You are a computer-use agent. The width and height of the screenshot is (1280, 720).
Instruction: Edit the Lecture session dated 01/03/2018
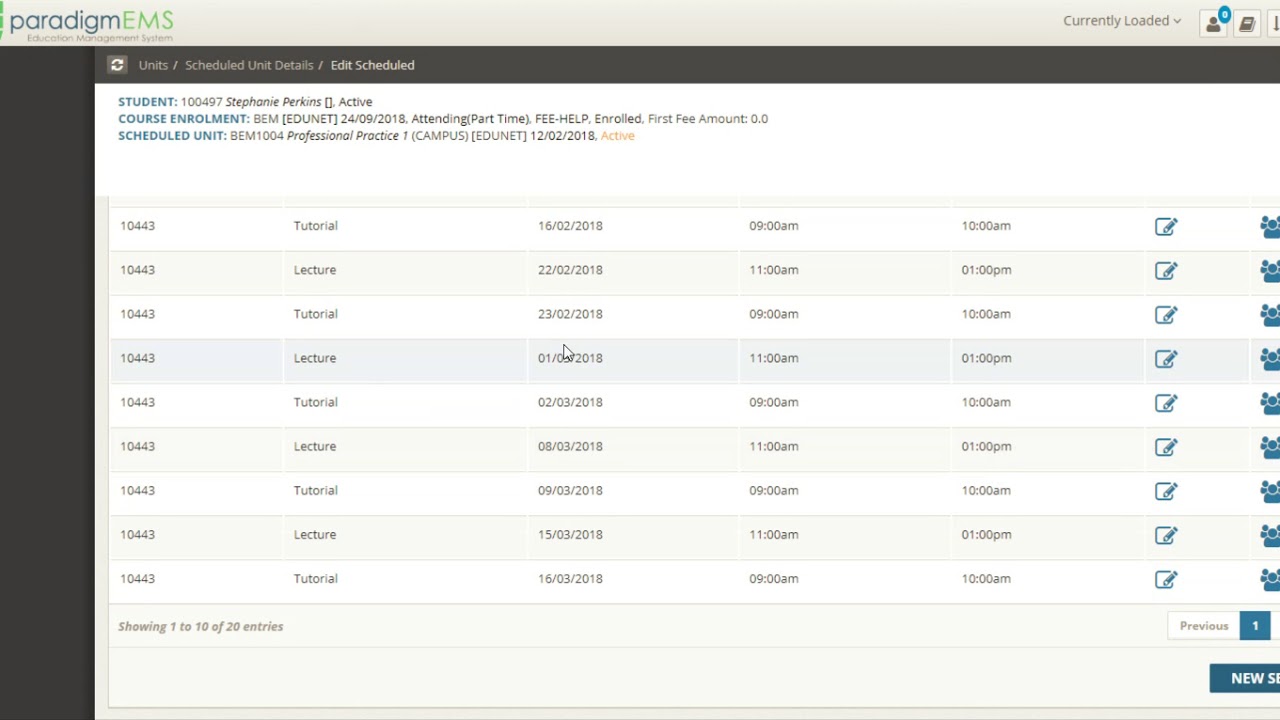1166,359
